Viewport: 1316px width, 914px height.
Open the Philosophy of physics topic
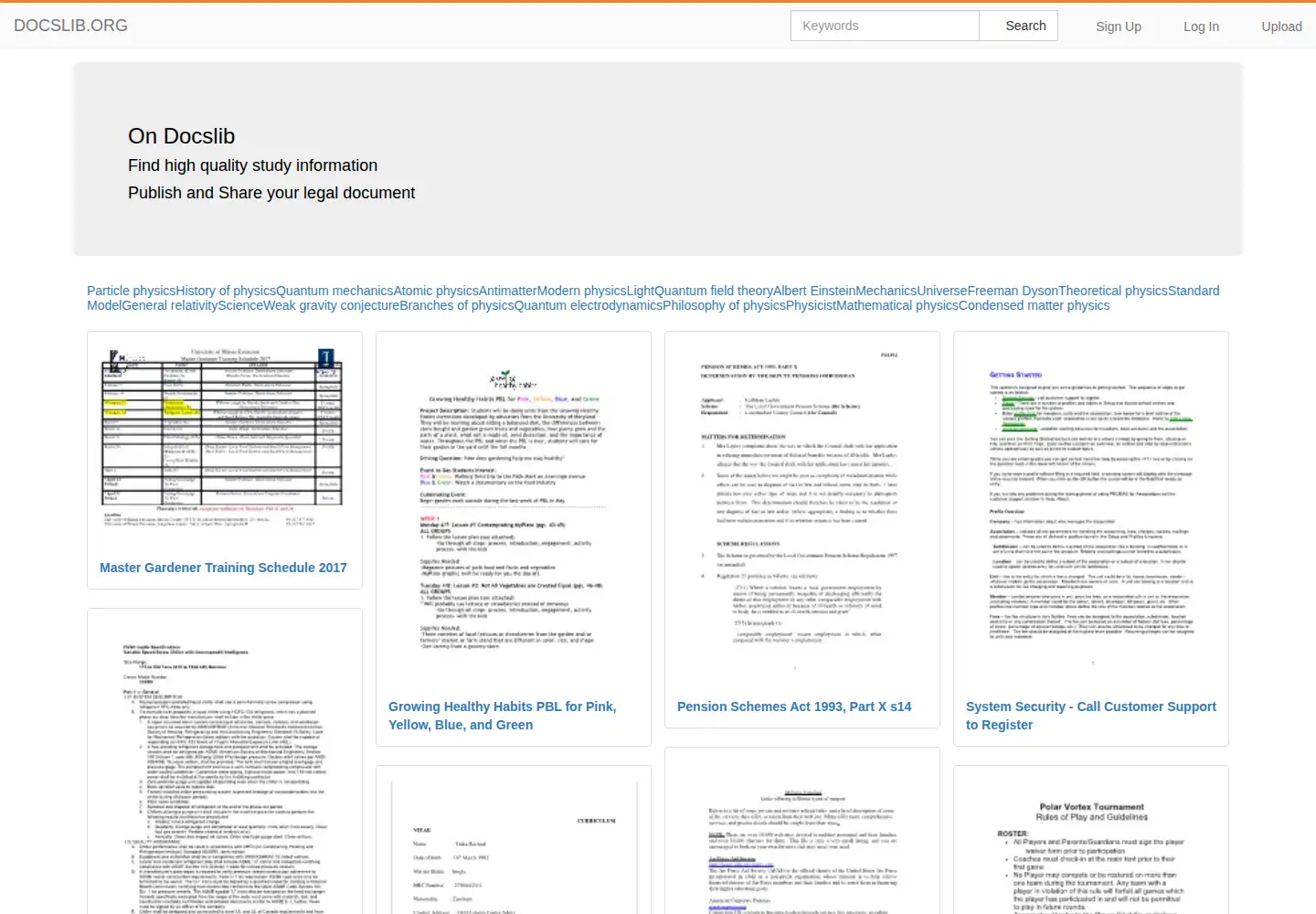click(724, 305)
